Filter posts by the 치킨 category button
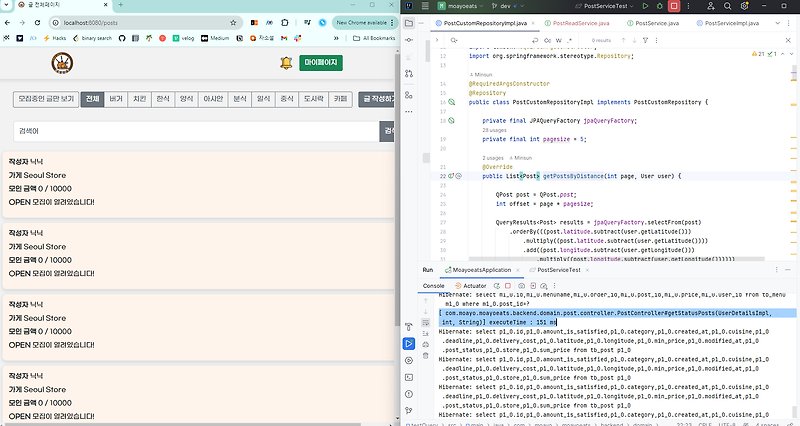 139,99
